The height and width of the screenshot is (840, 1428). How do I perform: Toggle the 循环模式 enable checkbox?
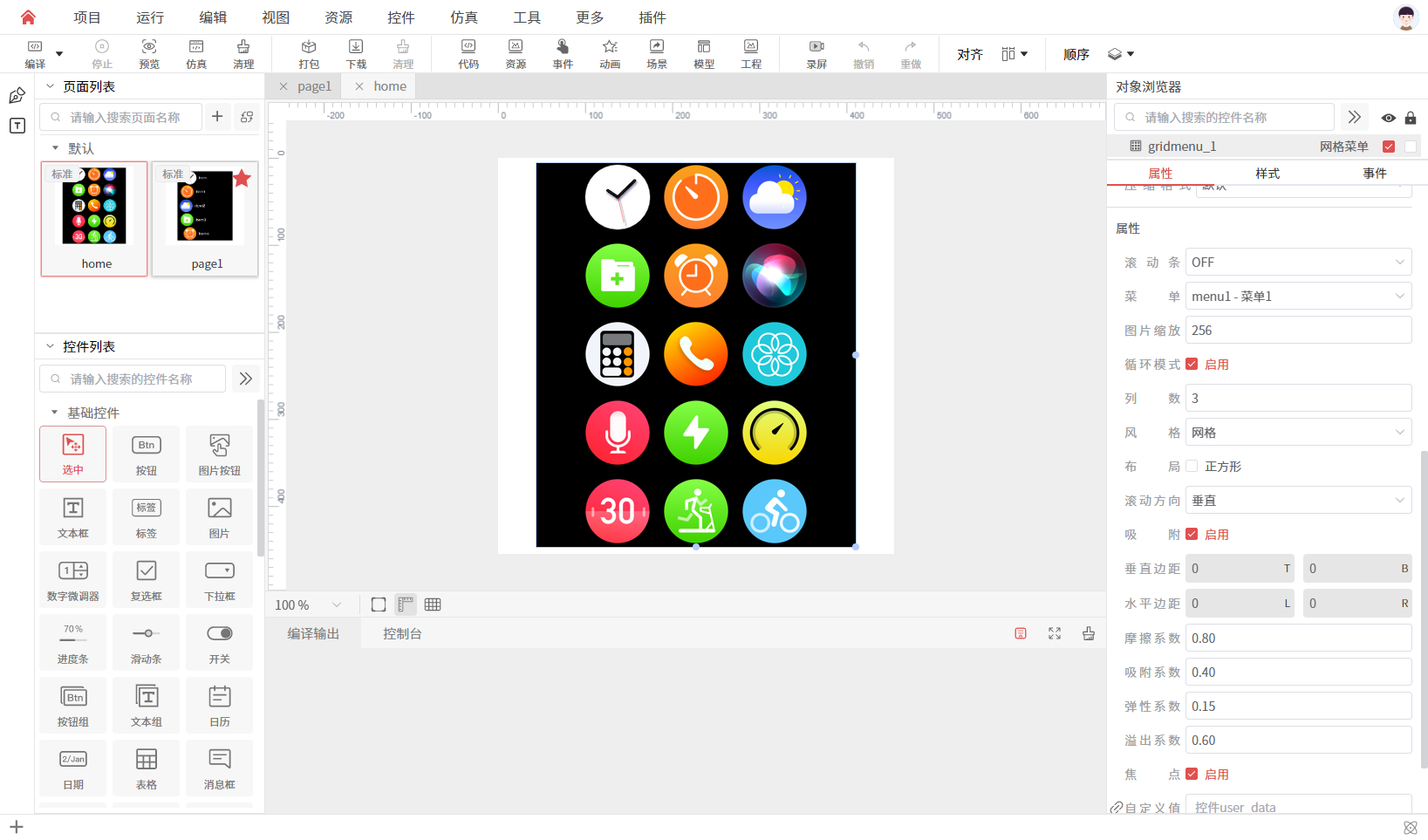click(1192, 365)
